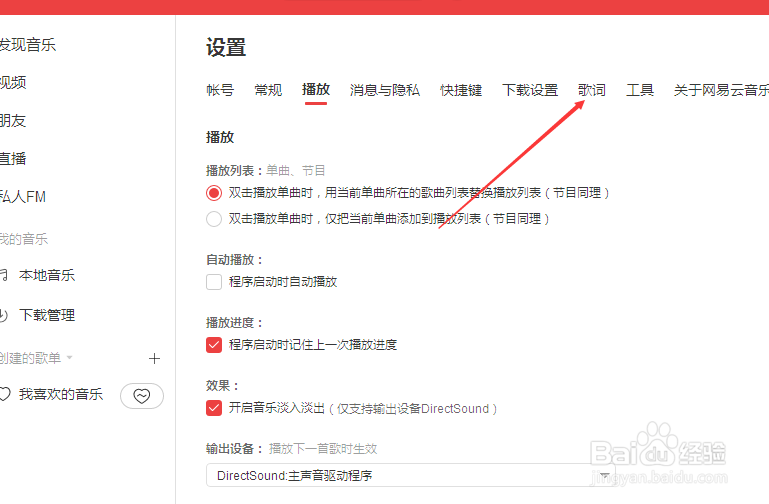Open the 关于网易云音乐 tab
This screenshot has width=769, height=504.
(721, 90)
